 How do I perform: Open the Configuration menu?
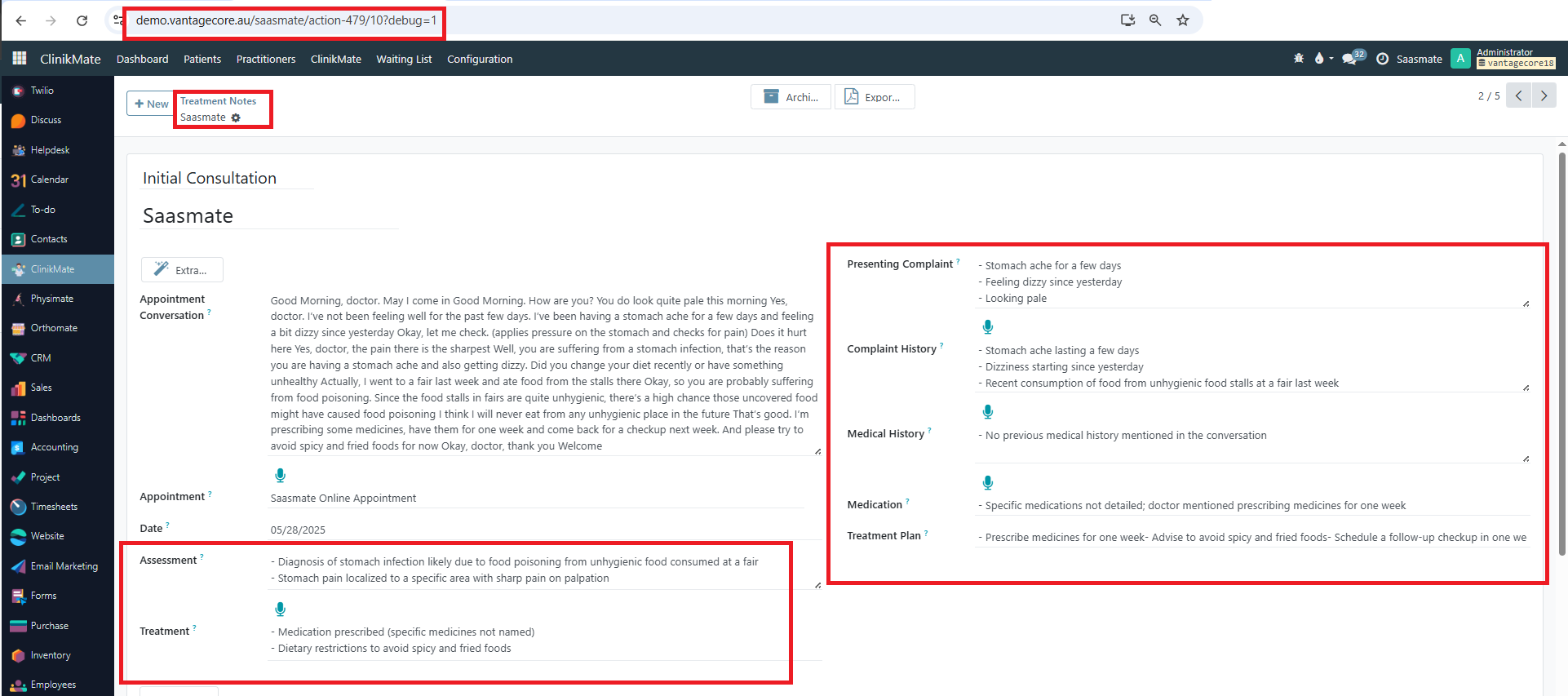(x=480, y=60)
